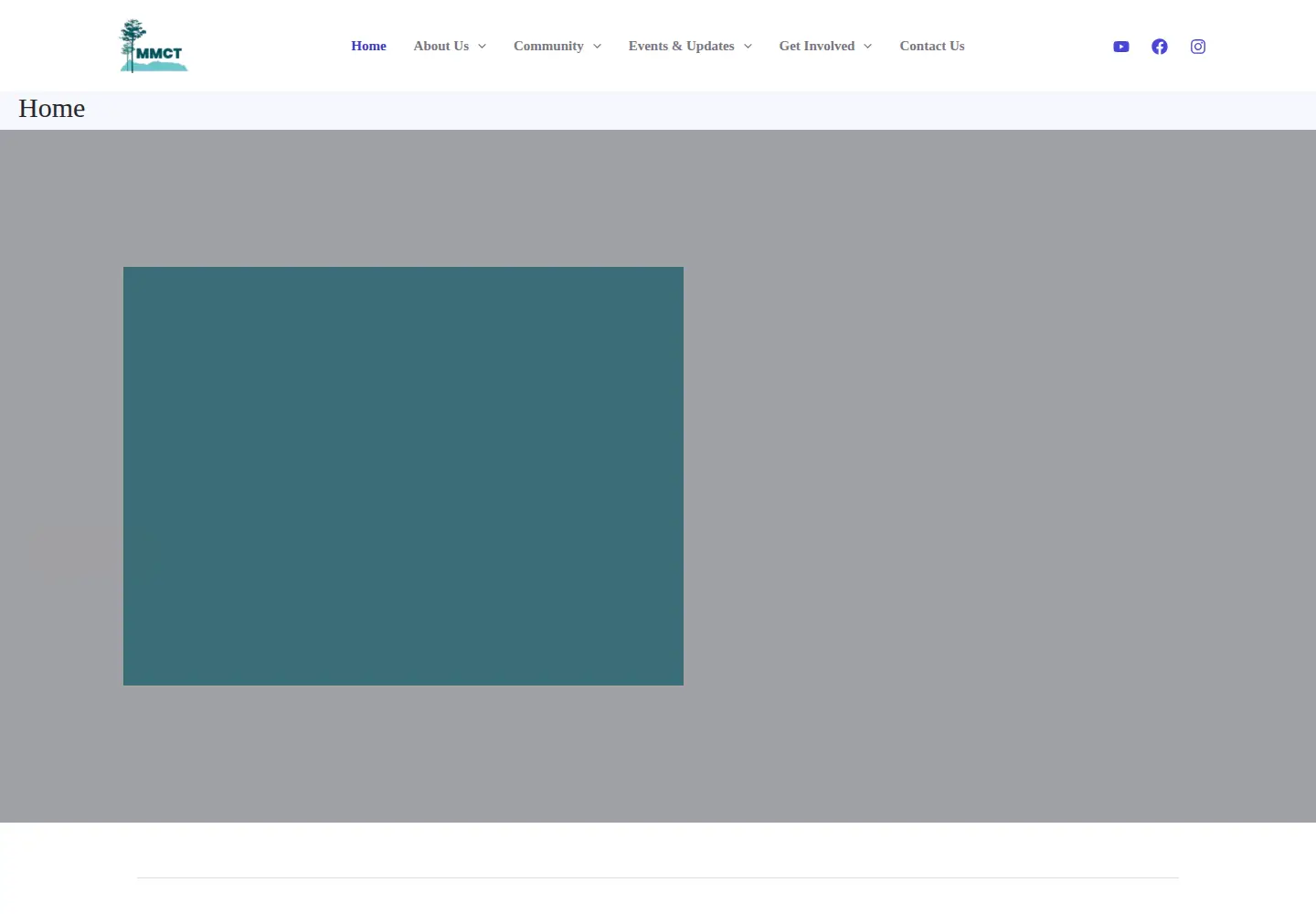This screenshot has height=914, width=1316.
Task: Open the Instagram profile icon
Action: [1198, 47]
